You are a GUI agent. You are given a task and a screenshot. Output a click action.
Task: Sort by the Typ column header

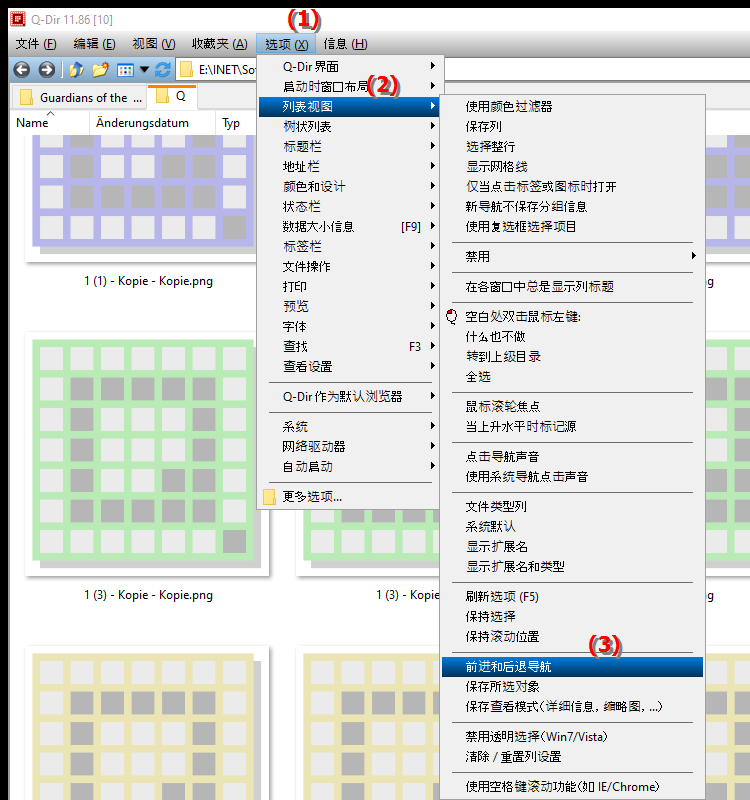(x=236, y=123)
